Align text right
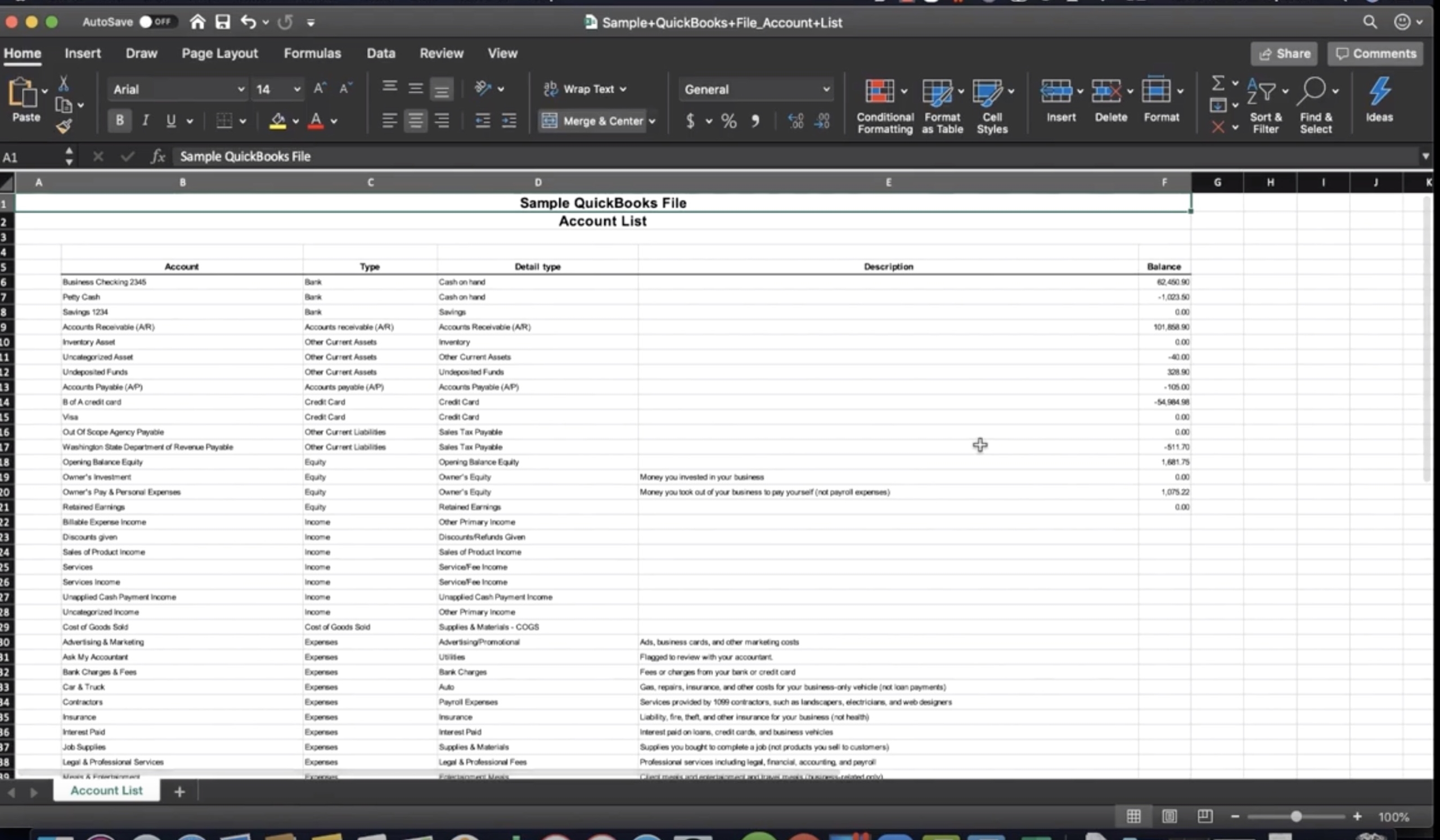1440x840 pixels. (442, 120)
